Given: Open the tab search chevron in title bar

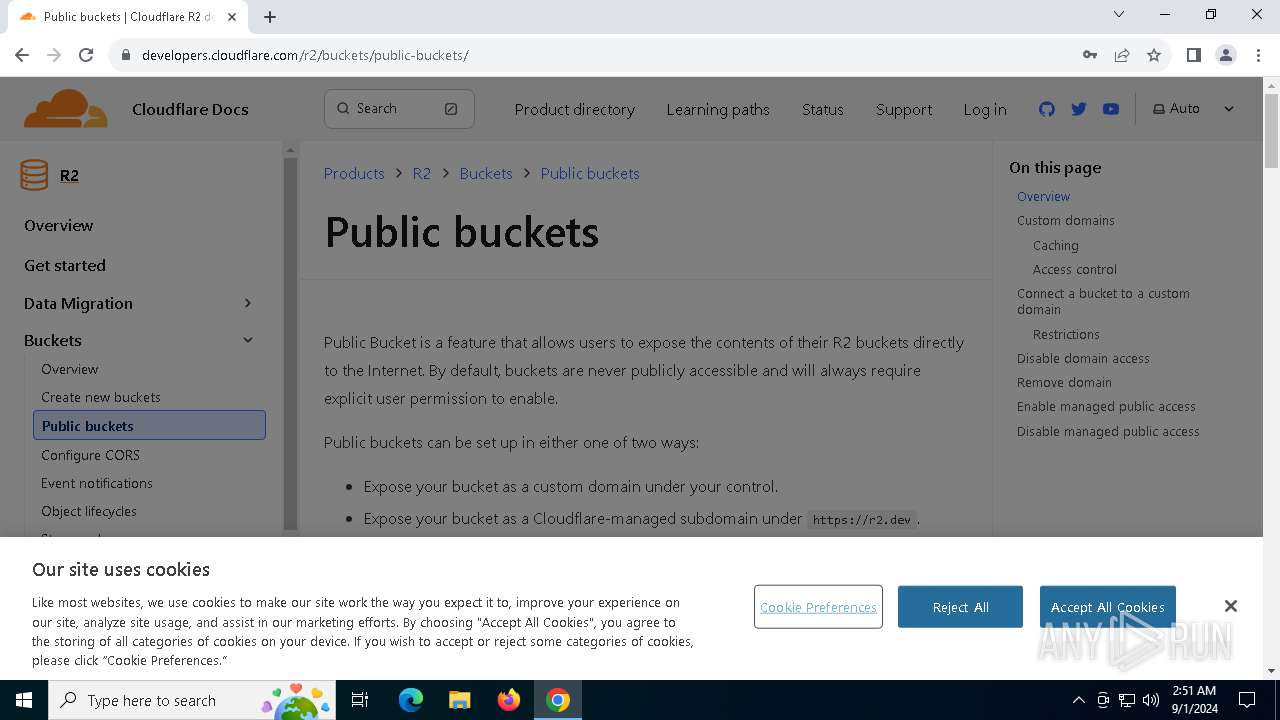Looking at the screenshot, I should pos(1119,14).
